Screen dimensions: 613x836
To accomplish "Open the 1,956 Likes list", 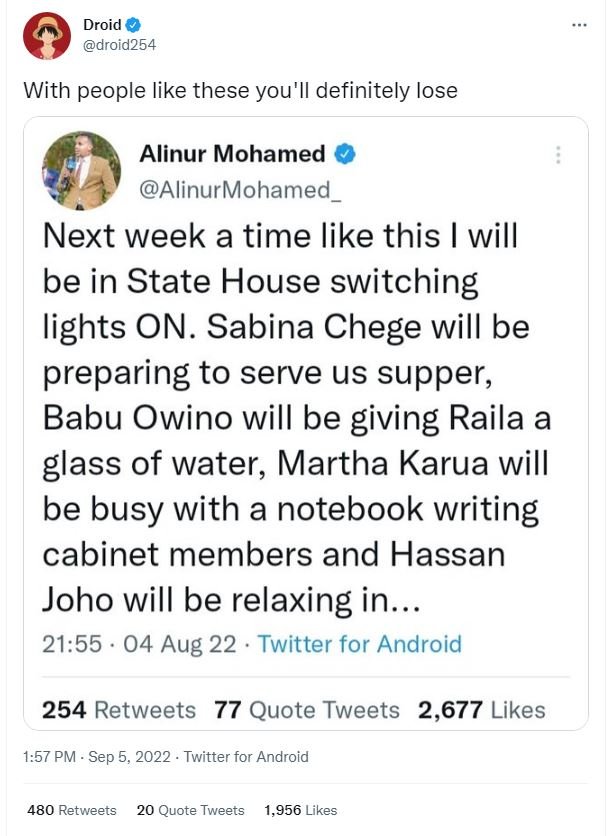I will (x=301, y=811).
